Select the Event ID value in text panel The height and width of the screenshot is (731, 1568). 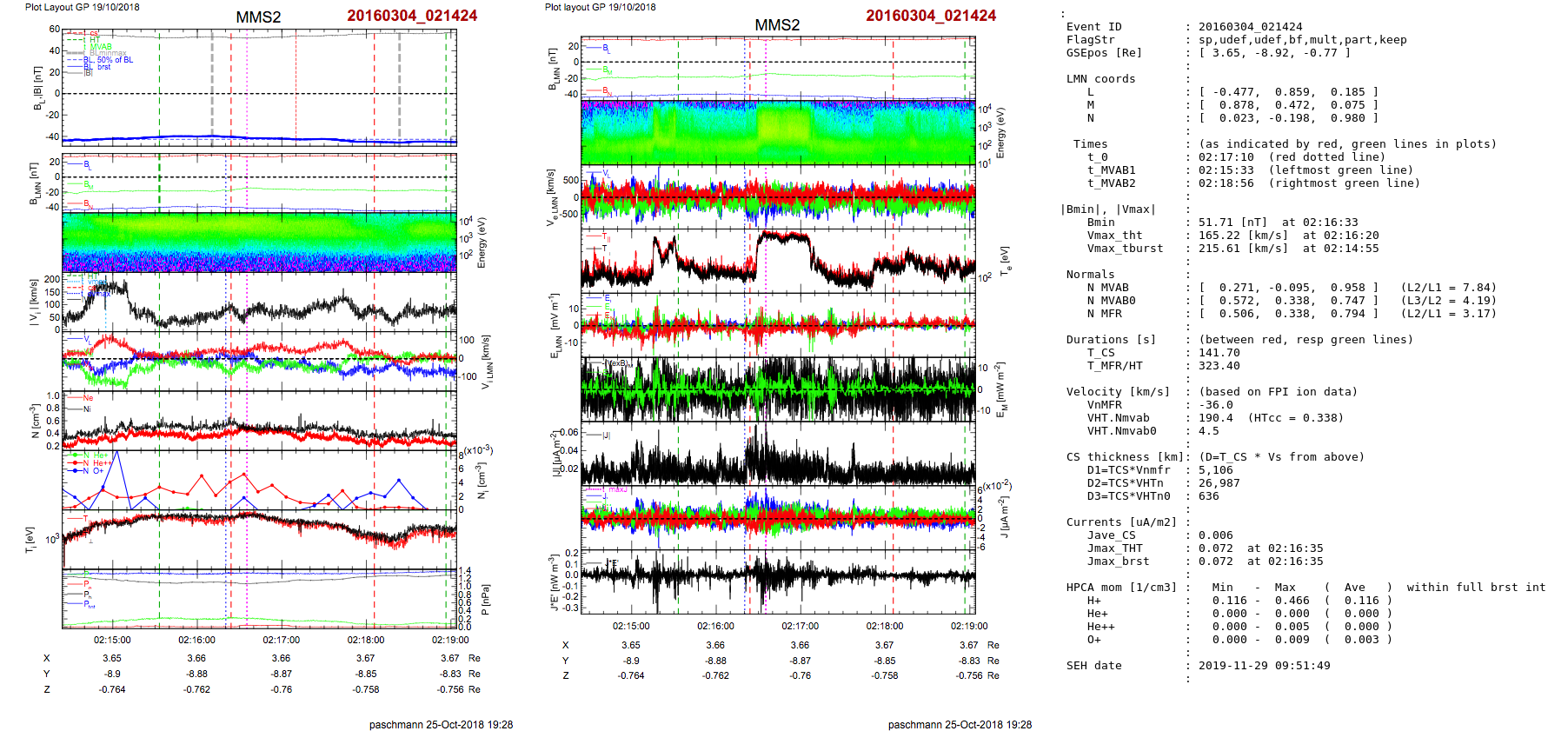point(1250,27)
